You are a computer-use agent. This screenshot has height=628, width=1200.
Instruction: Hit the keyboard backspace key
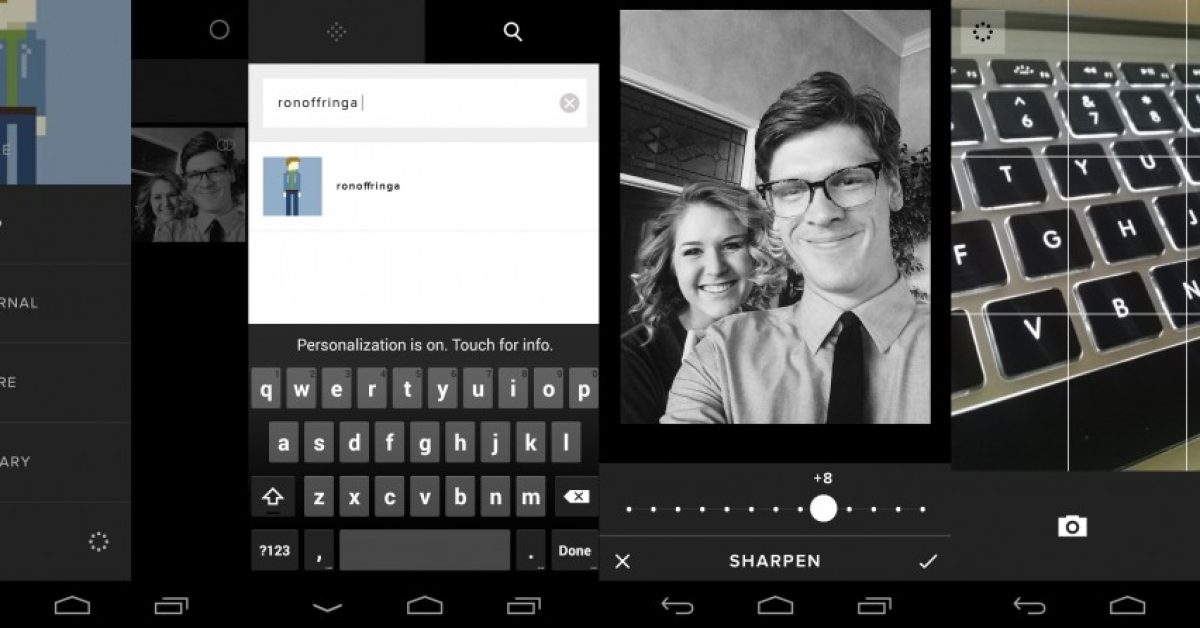(576, 496)
